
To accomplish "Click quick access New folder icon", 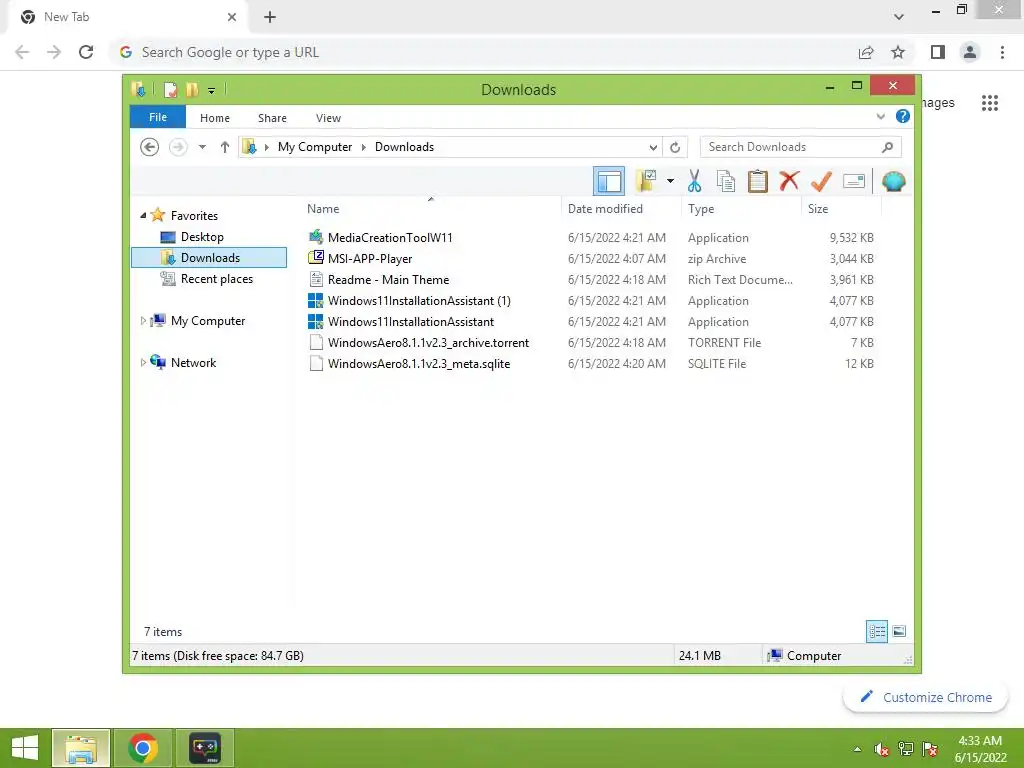I will click(192, 90).
